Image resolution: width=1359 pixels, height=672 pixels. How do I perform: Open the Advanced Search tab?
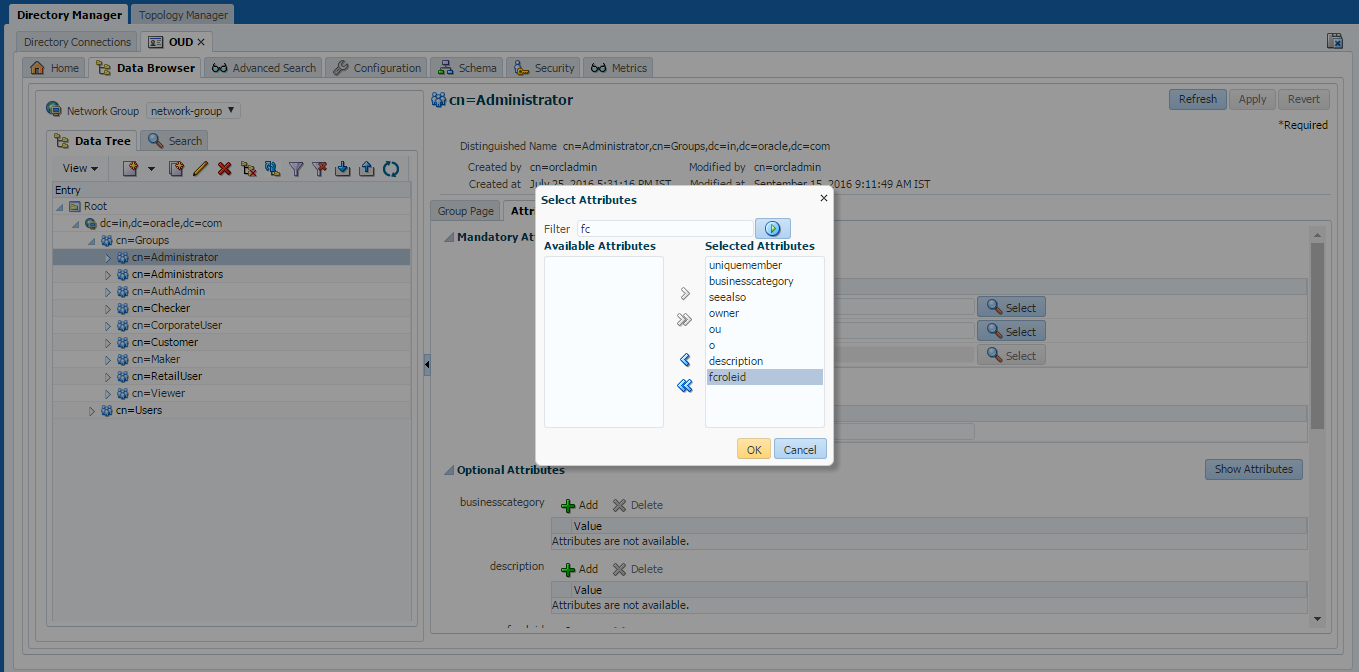point(265,68)
